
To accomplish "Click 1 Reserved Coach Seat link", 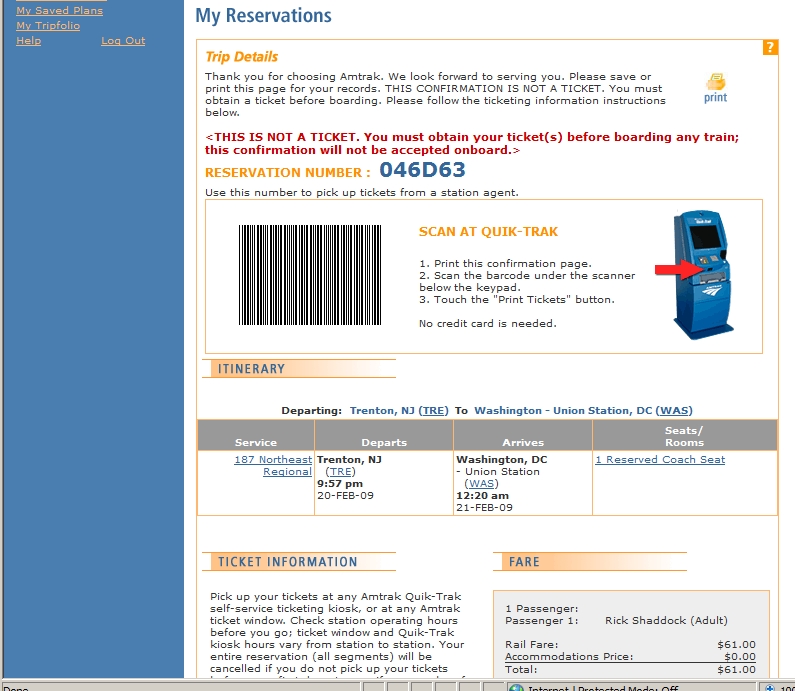I will click(x=660, y=459).
